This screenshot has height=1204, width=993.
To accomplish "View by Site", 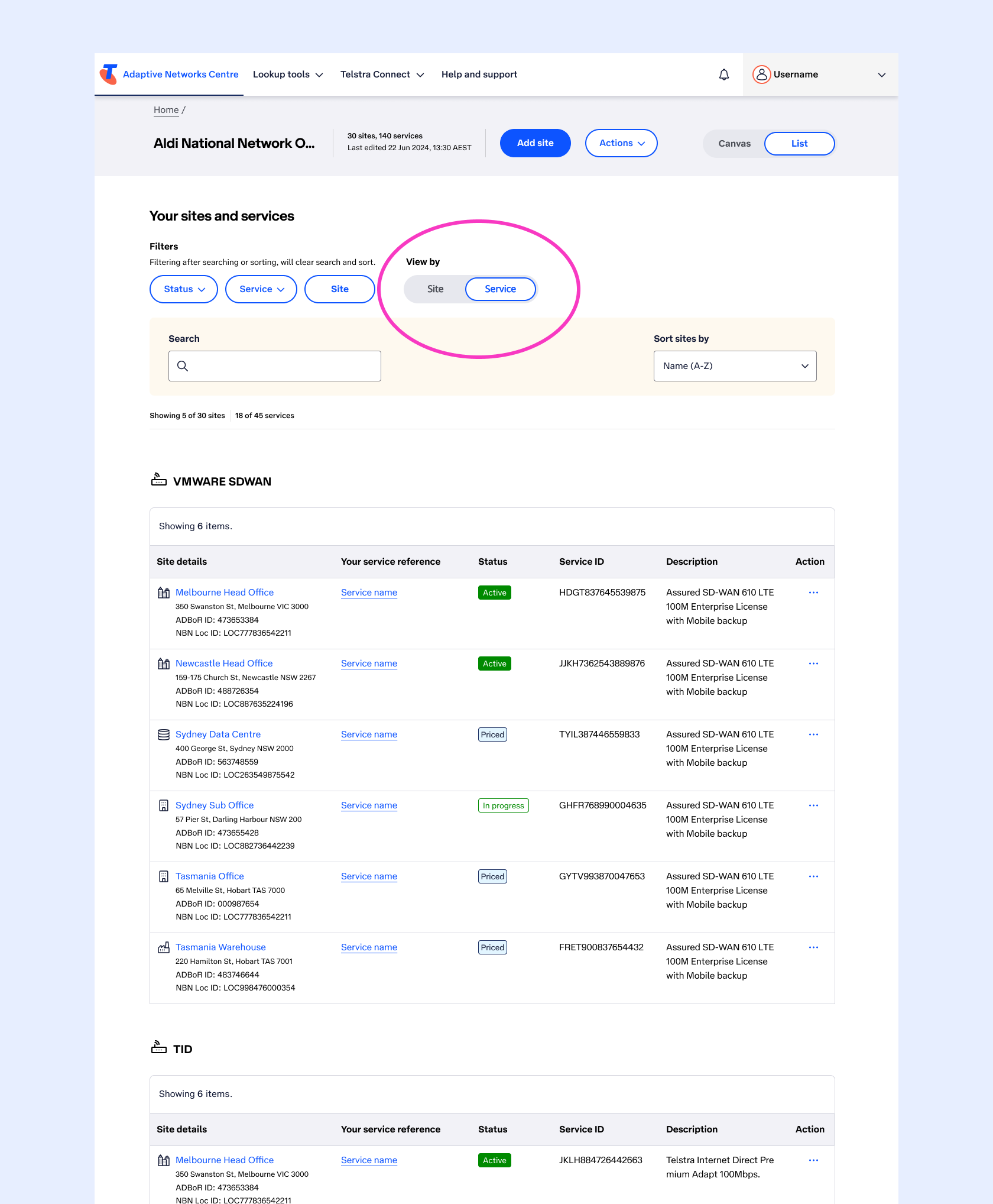I will click(x=435, y=289).
